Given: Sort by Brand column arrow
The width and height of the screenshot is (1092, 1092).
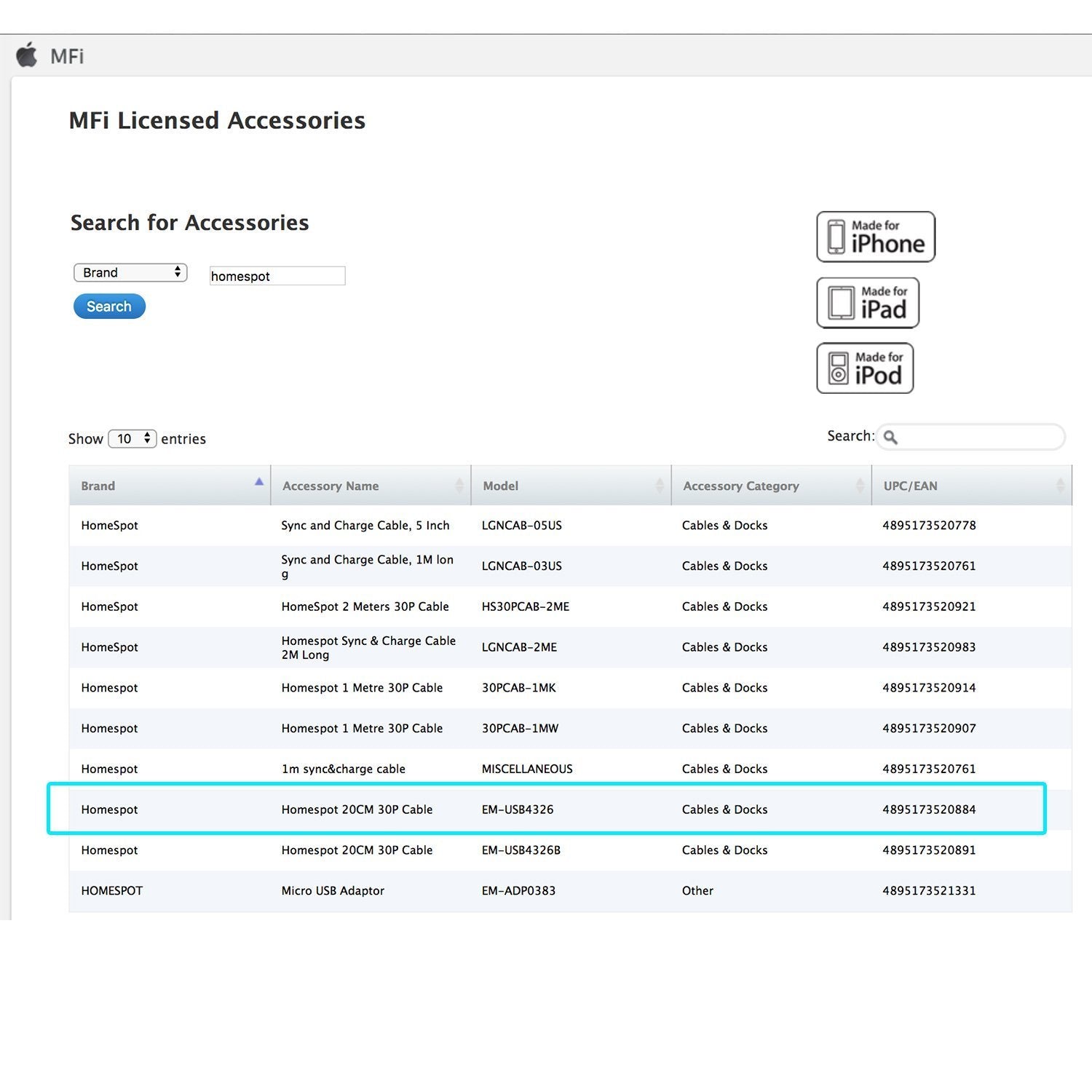Looking at the screenshot, I should coord(258,482).
